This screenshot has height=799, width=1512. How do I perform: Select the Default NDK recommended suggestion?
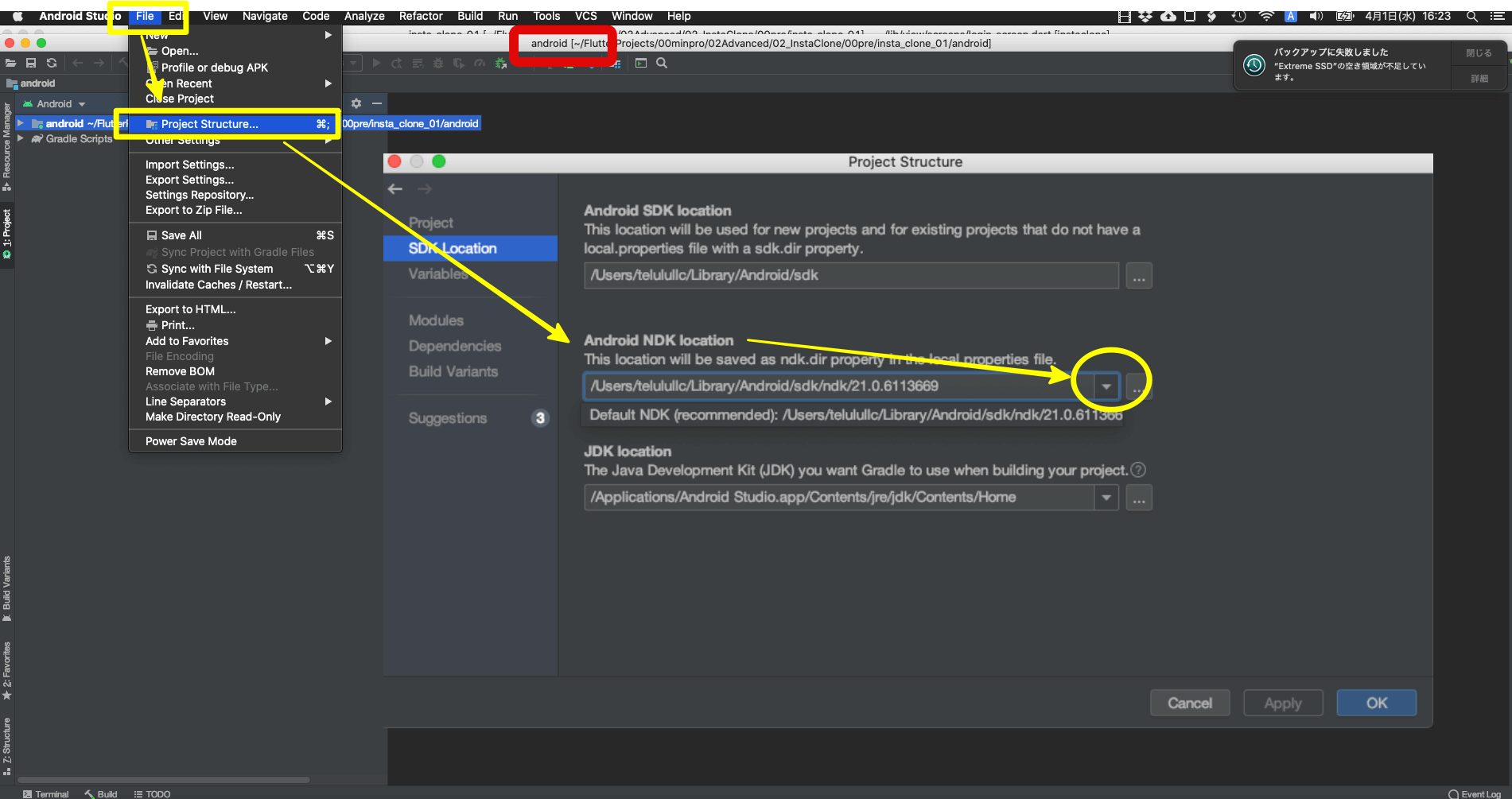[x=855, y=415]
